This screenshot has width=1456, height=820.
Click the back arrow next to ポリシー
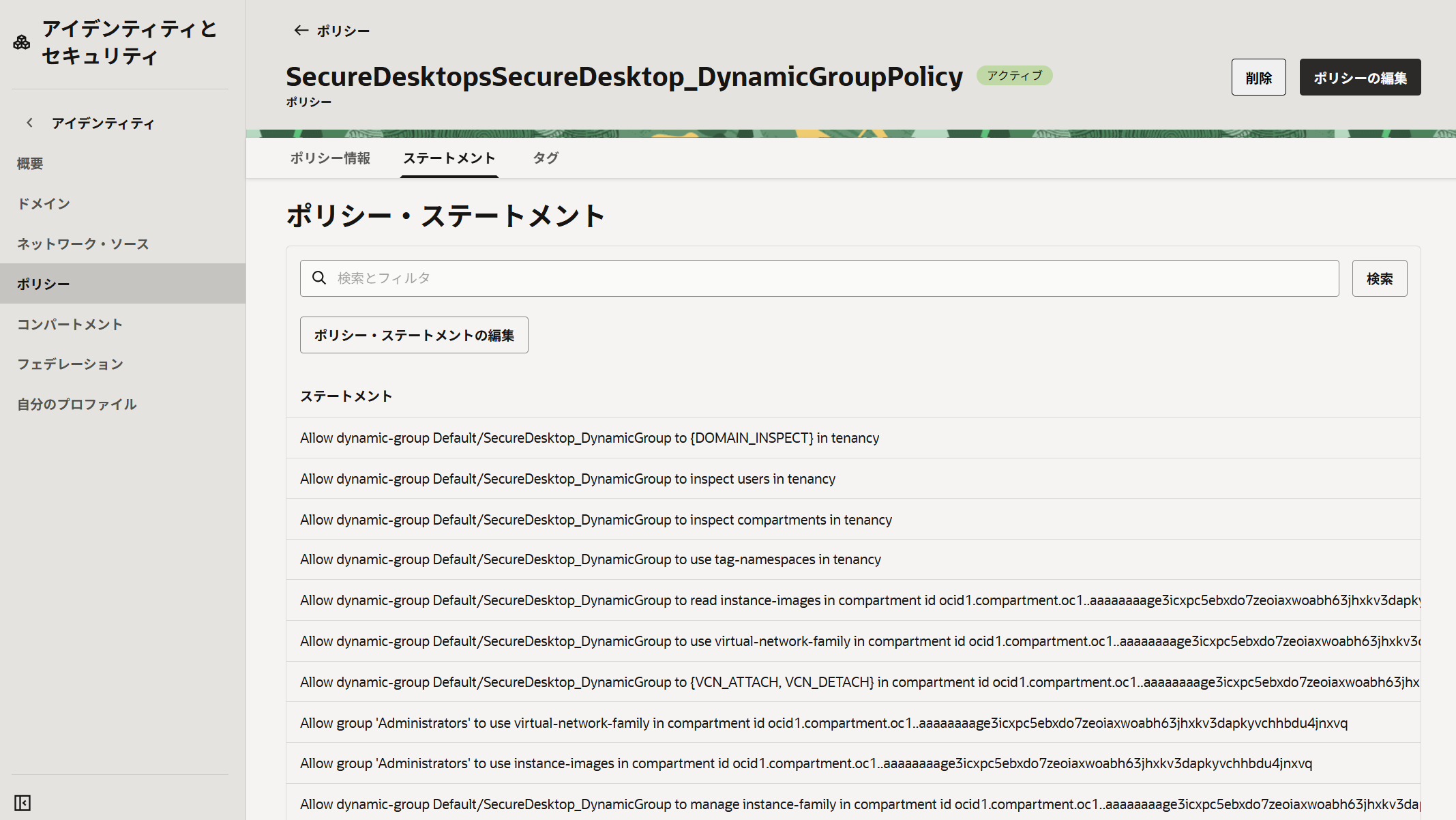point(300,30)
